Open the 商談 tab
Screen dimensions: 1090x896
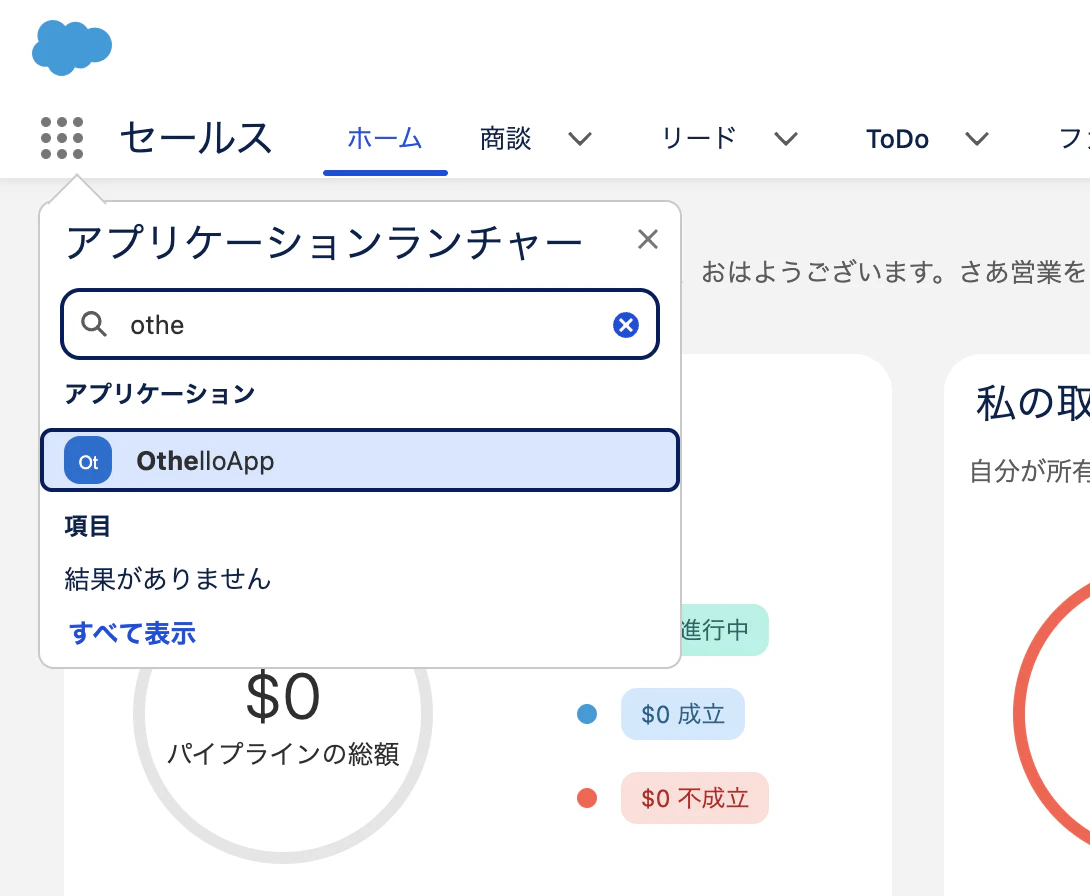[x=505, y=138]
